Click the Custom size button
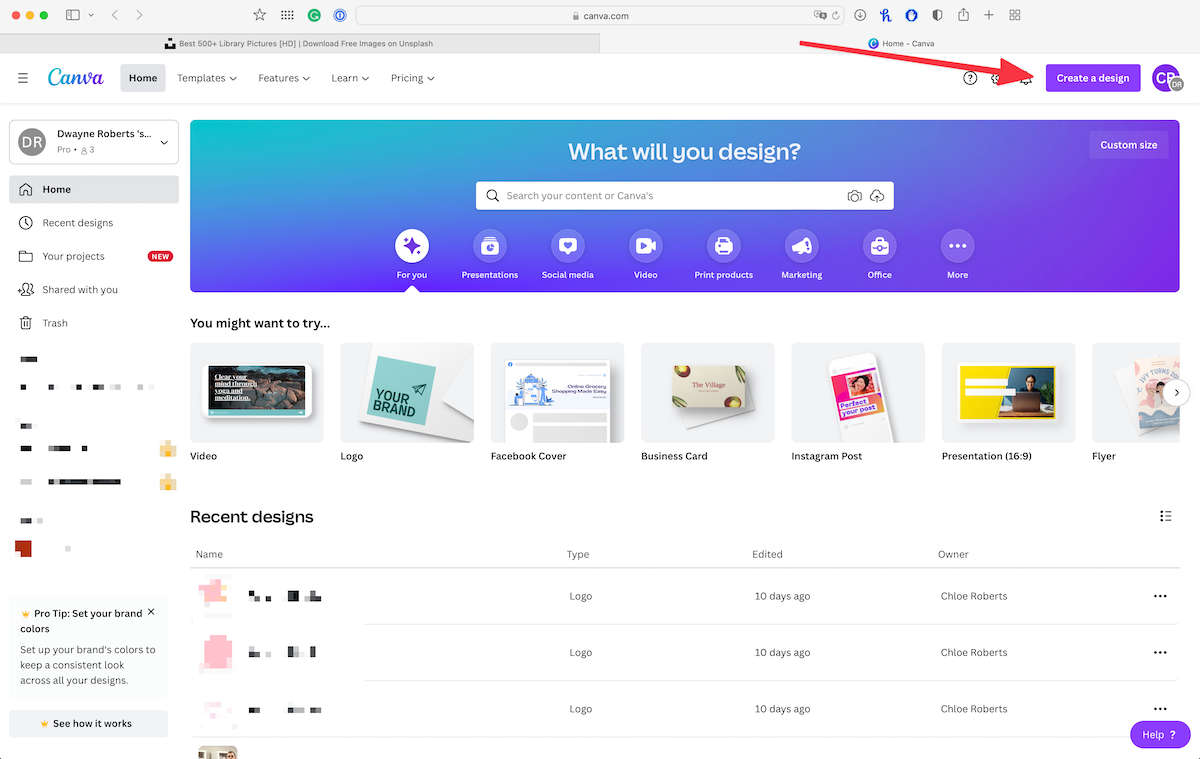 click(1128, 145)
